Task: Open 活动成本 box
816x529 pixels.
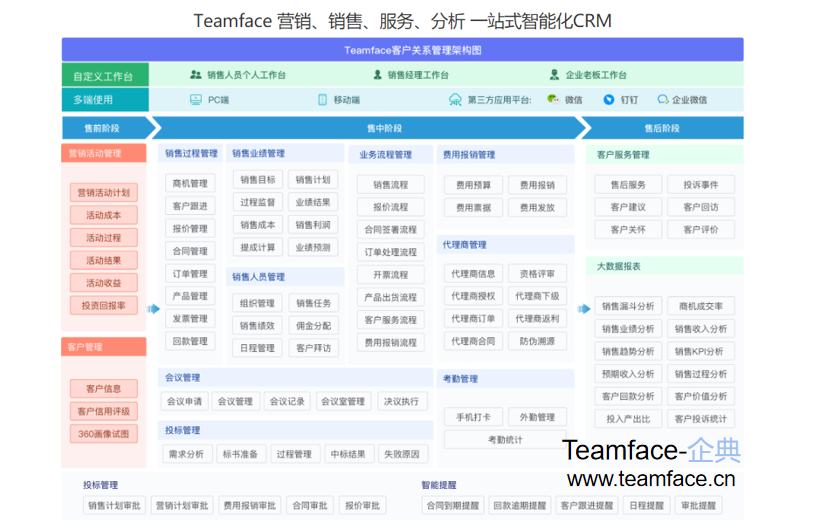Action: 104,215
